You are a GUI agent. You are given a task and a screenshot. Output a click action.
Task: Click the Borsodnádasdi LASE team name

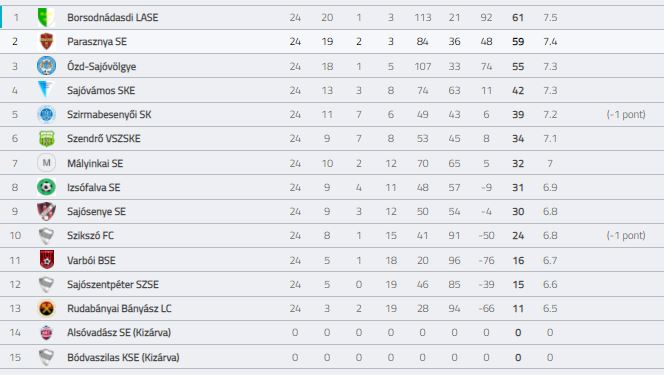pos(113,17)
